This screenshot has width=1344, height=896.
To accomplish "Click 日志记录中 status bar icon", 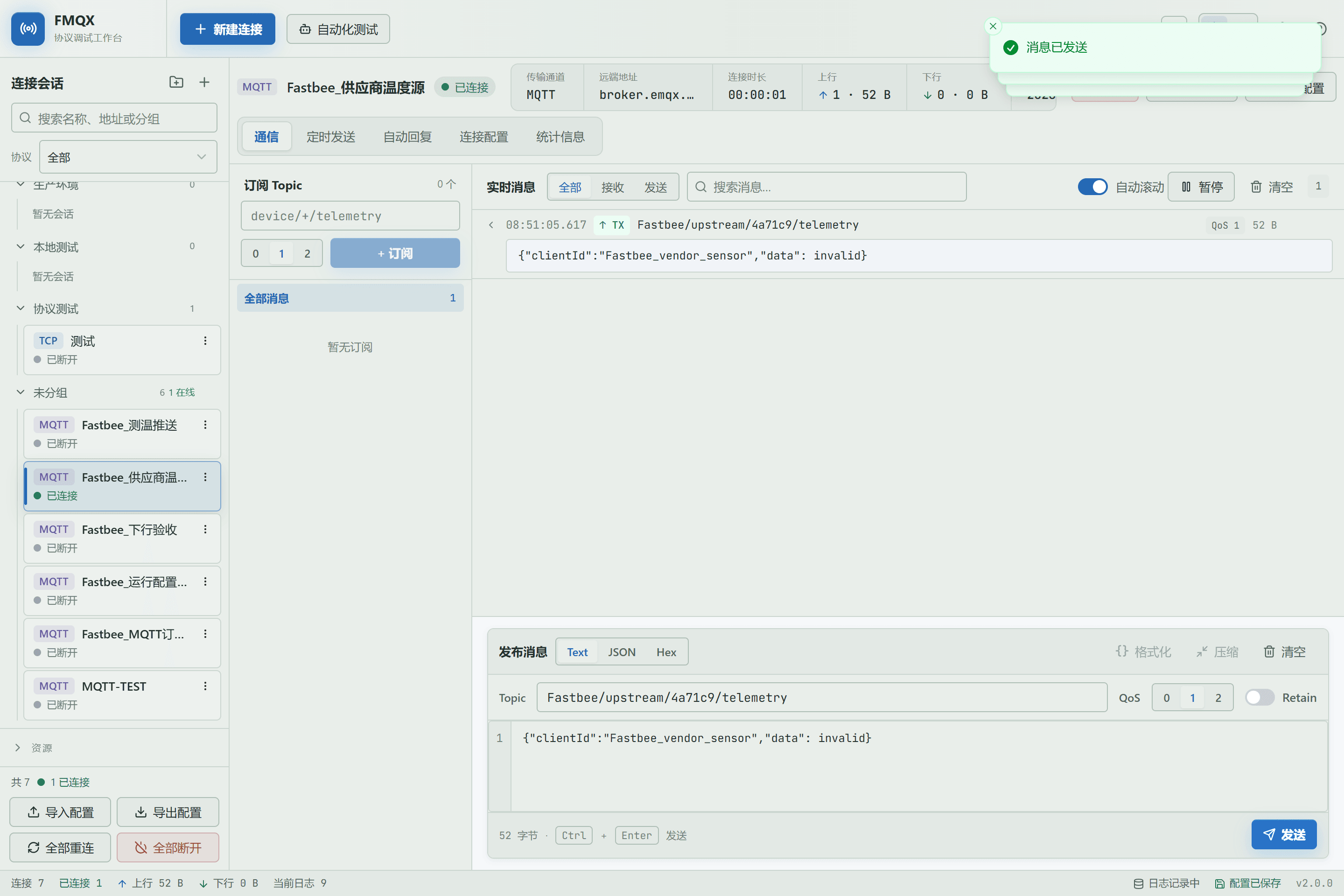I will (1138, 883).
